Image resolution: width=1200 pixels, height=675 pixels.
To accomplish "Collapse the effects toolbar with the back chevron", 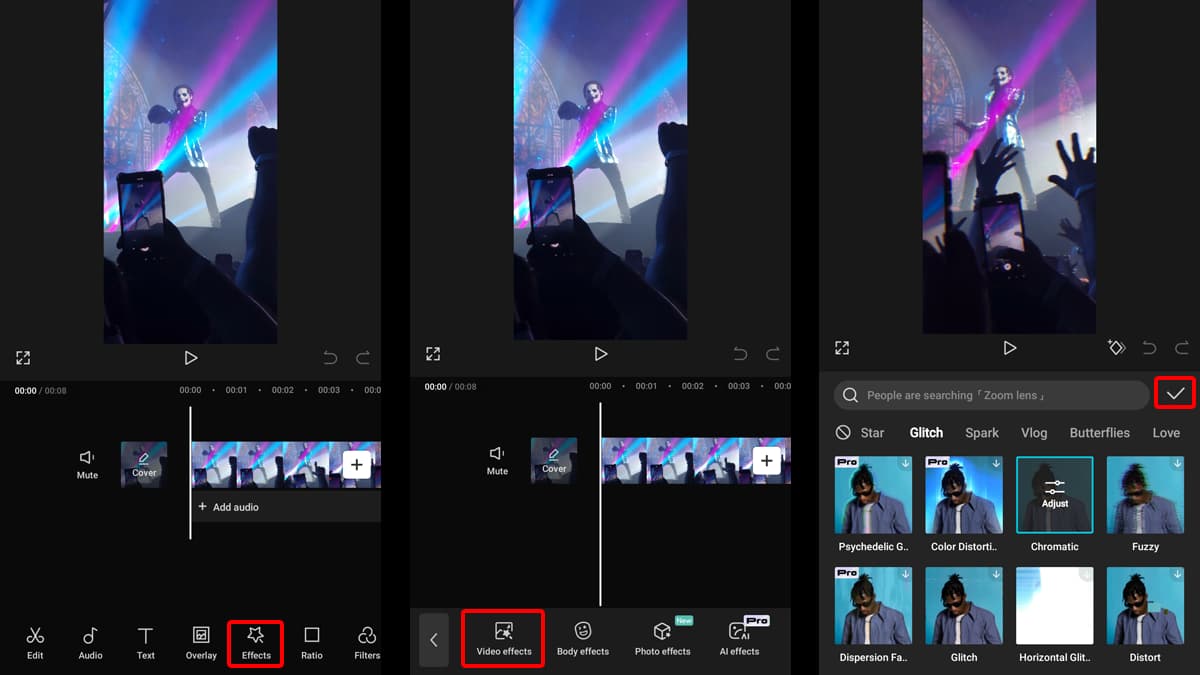I will point(433,640).
